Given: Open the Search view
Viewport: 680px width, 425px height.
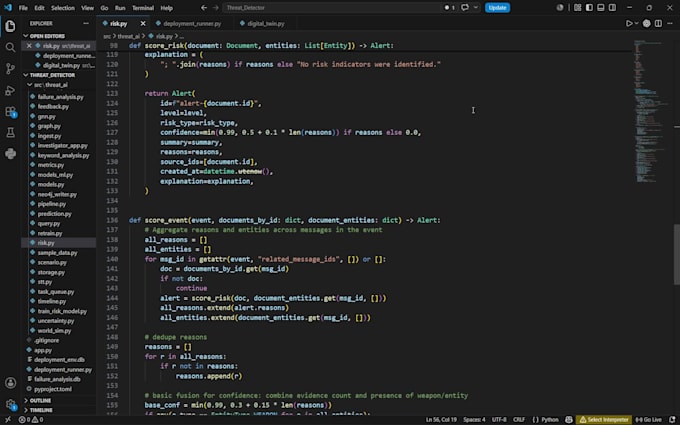Looking at the screenshot, I should [10, 47].
